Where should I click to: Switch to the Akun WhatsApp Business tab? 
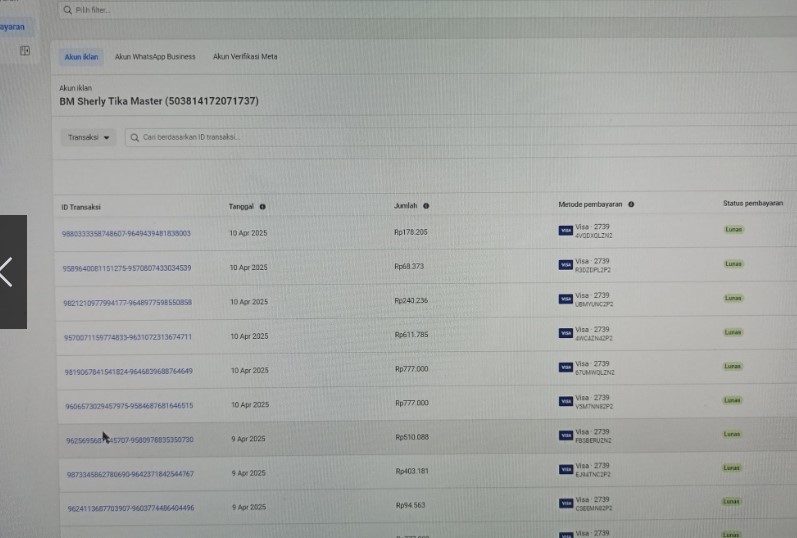pyautogui.click(x=155, y=57)
